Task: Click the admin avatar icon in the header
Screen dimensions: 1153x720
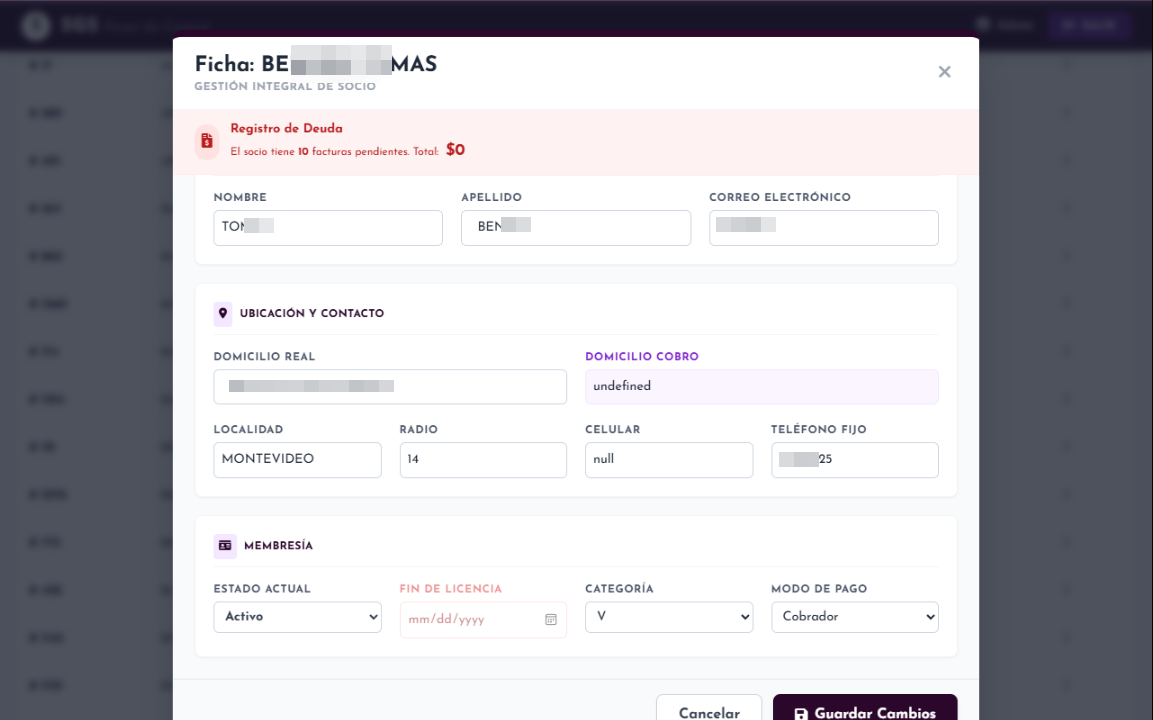Action: pos(985,25)
